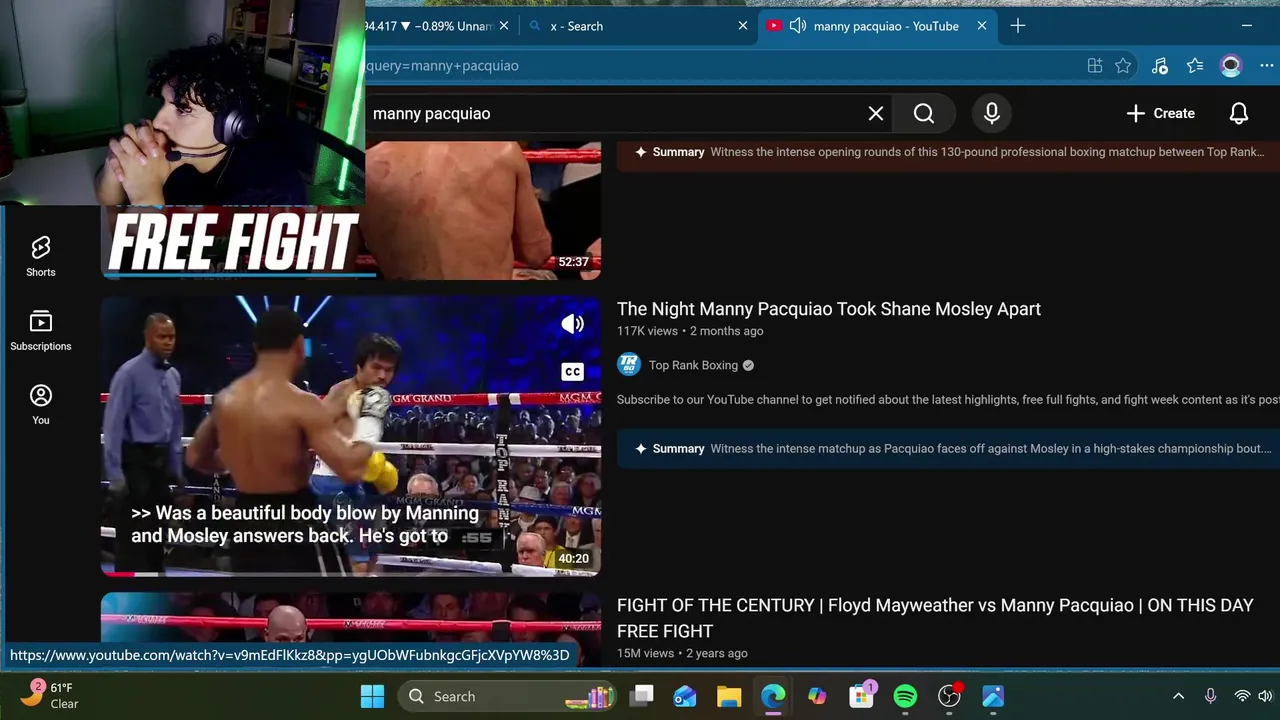The height and width of the screenshot is (720, 1280).
Task: Close the -0.89% Unnamed tab
Action: (504, 27)
